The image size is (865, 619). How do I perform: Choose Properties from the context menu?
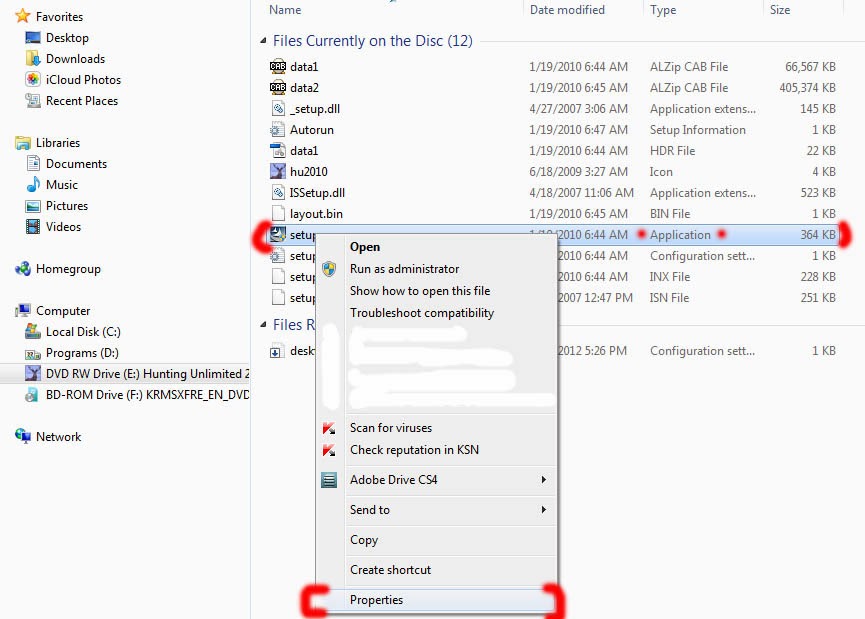pyautogui.click(x=376, y=599)
